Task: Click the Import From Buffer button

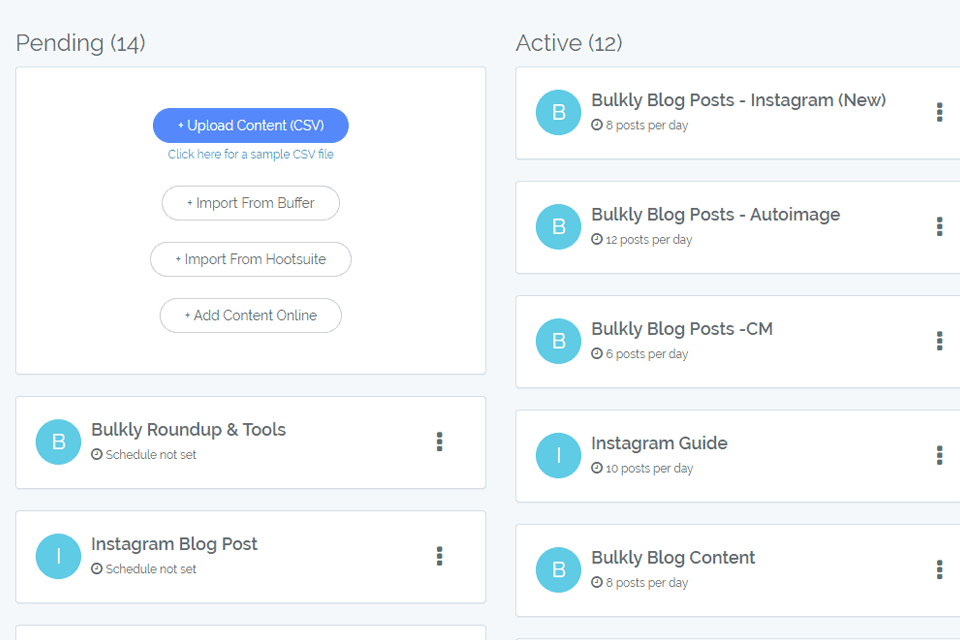Action: (x=250, y=203)
